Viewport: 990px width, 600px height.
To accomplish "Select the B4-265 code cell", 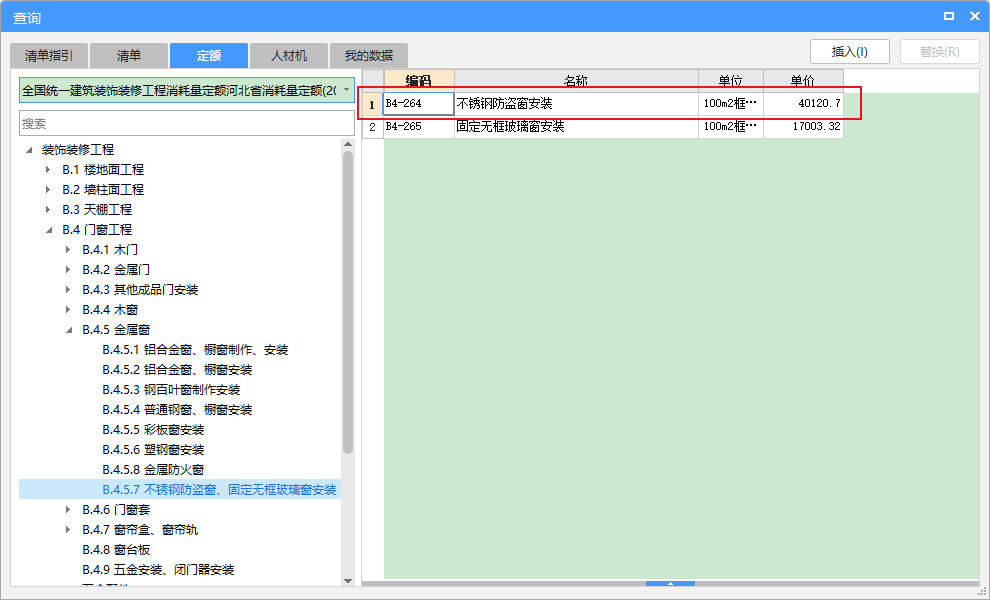I will pyautogui.click(x=419, y=127).
